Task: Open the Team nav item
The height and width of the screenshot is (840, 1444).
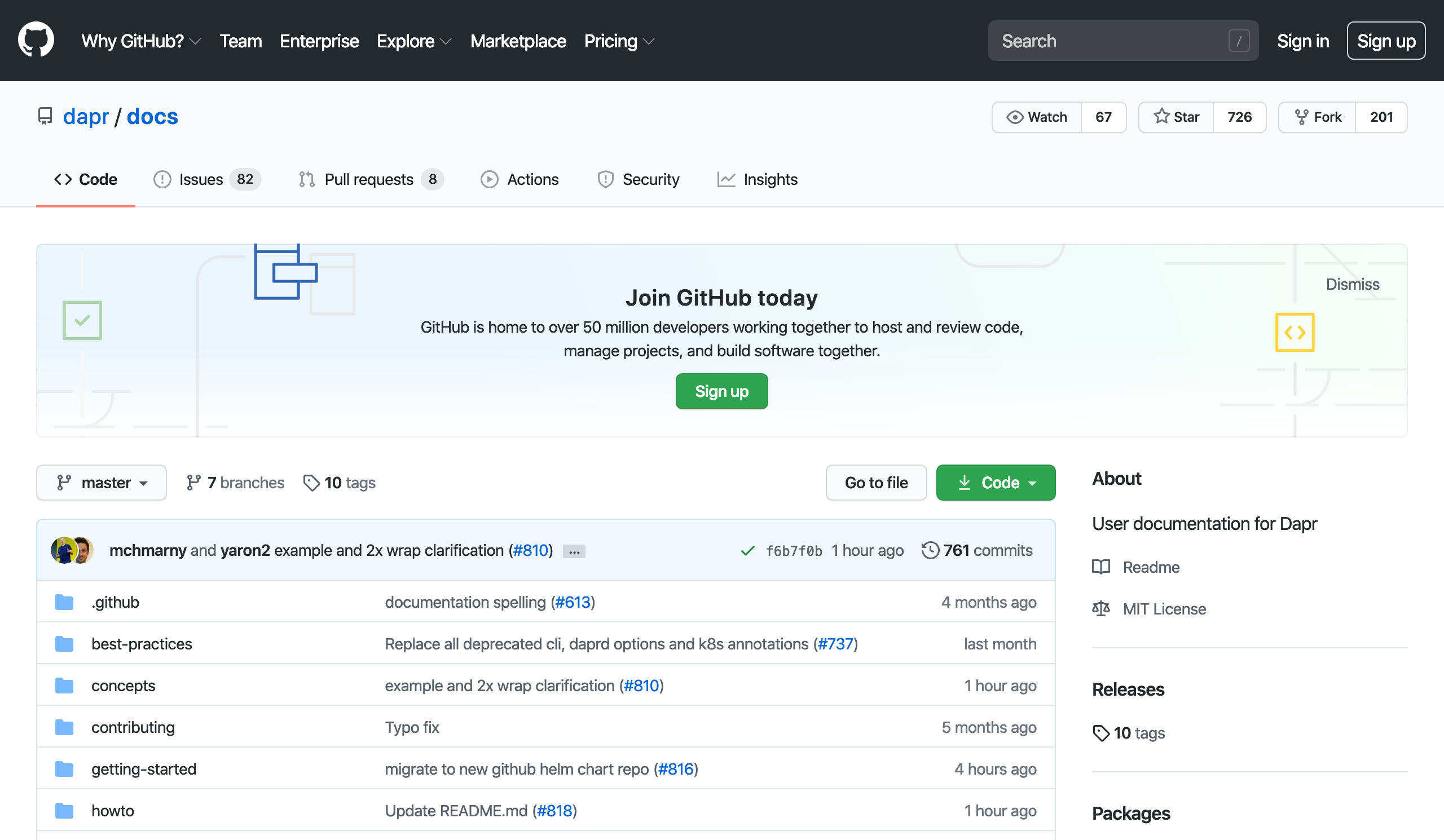Action: pos(241,41)
